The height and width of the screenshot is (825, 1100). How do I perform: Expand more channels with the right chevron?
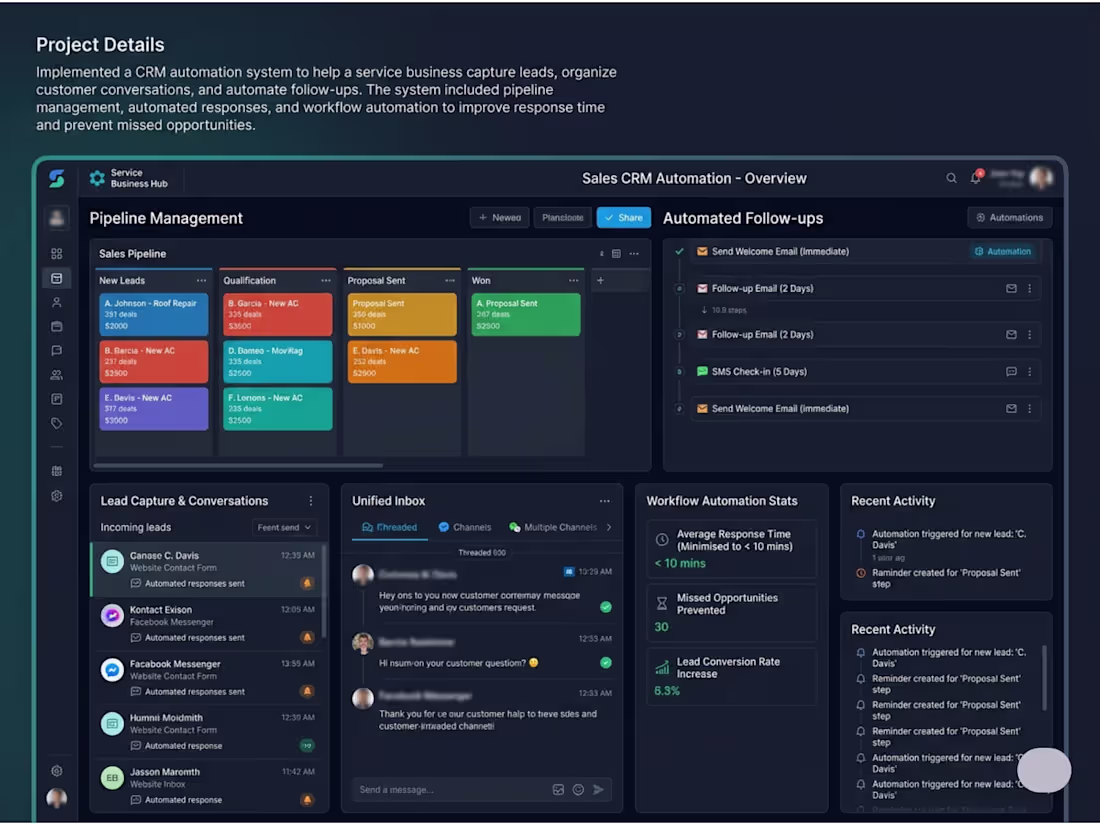pyautogui.click(x=609, y=527)
